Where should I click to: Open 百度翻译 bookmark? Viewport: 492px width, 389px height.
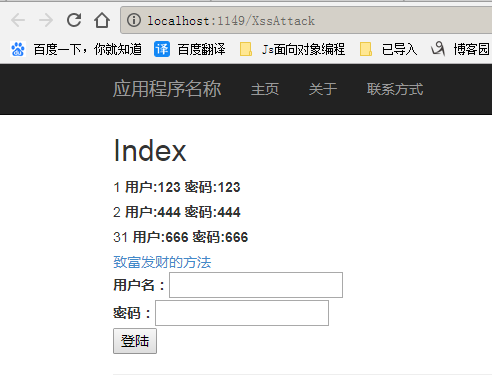201,49
